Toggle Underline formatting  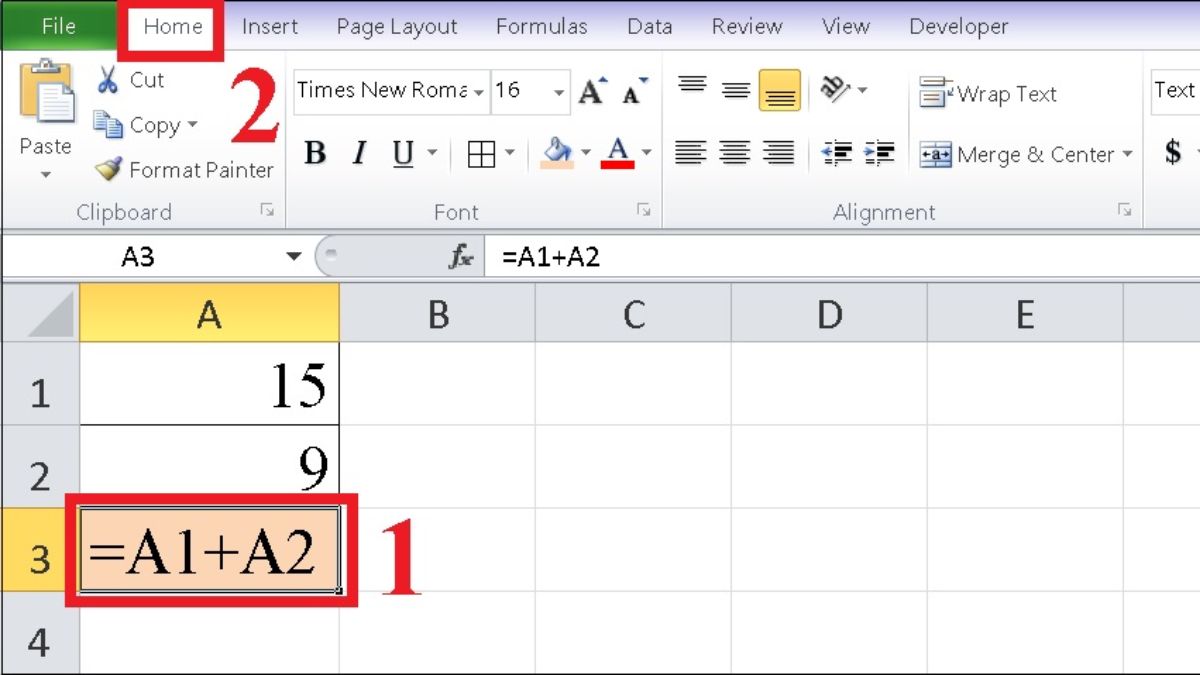(x=403, y=154)
